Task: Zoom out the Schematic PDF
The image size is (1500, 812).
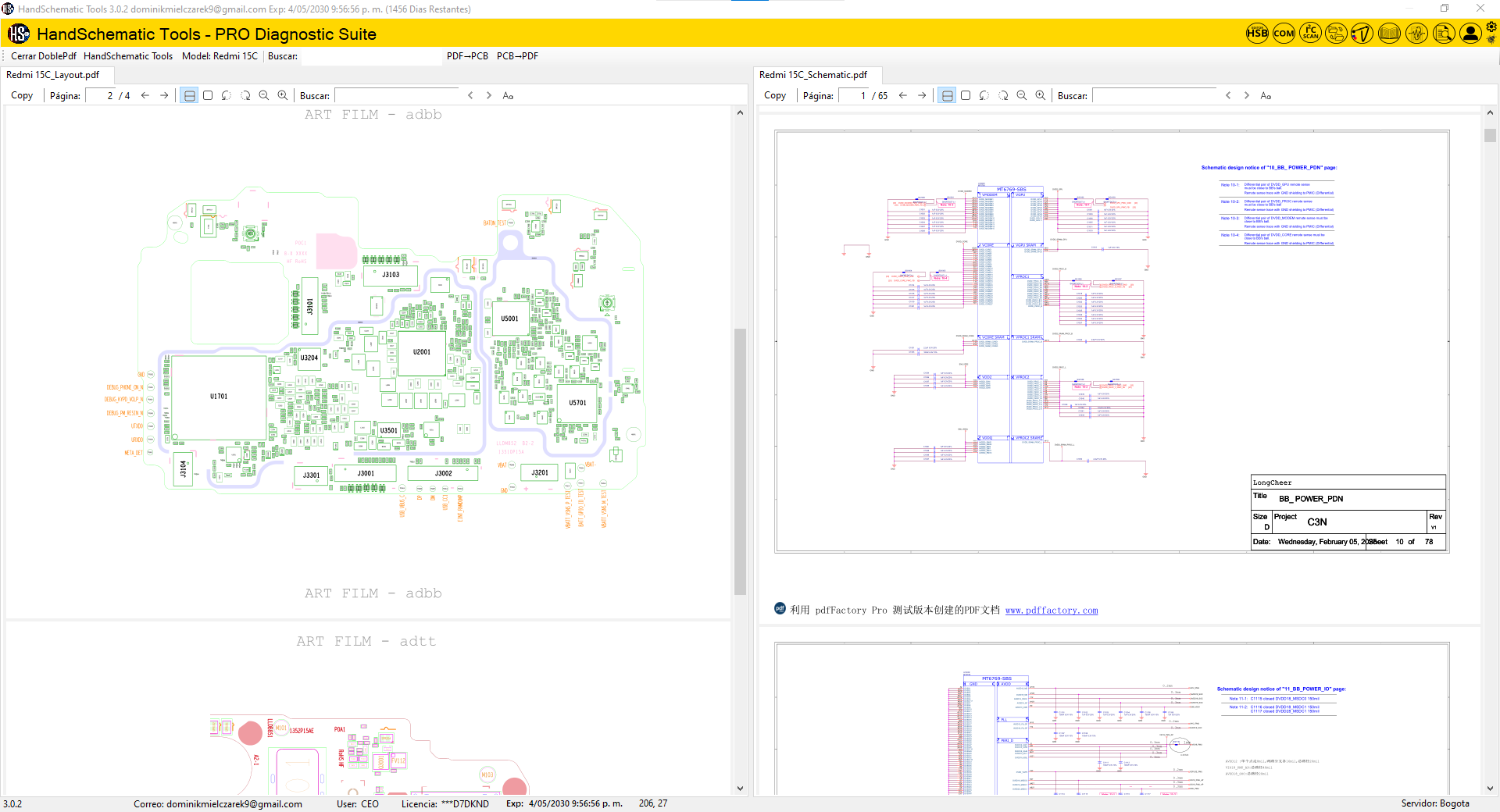Action: point(1022,95)
